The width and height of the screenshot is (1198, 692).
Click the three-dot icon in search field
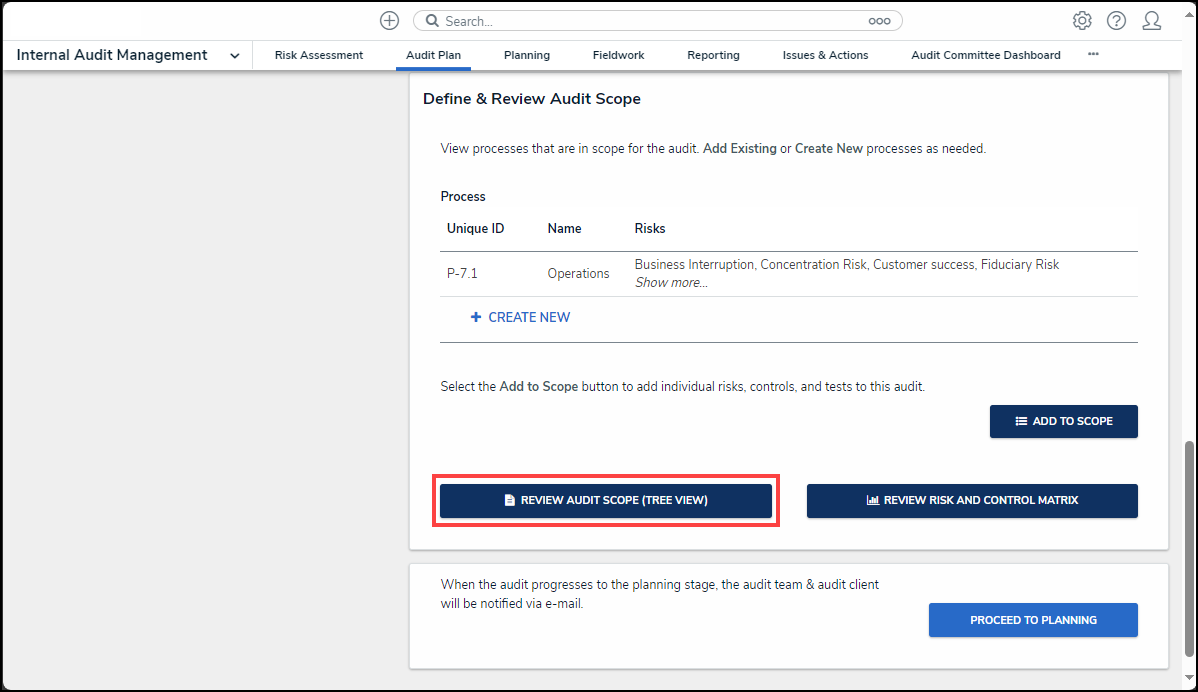pyautogui.click(x=879, y=21)
